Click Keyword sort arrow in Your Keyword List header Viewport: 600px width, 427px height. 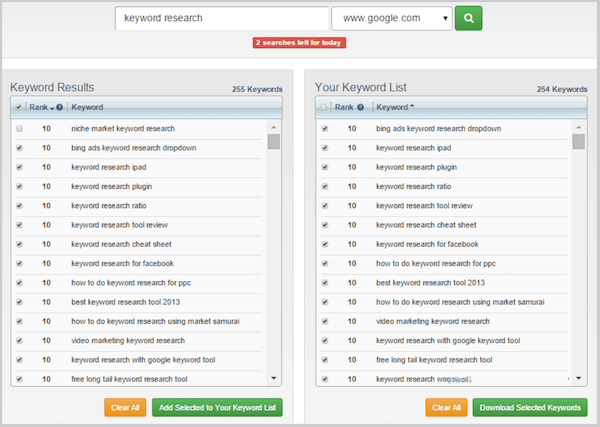tap(412, 106)
